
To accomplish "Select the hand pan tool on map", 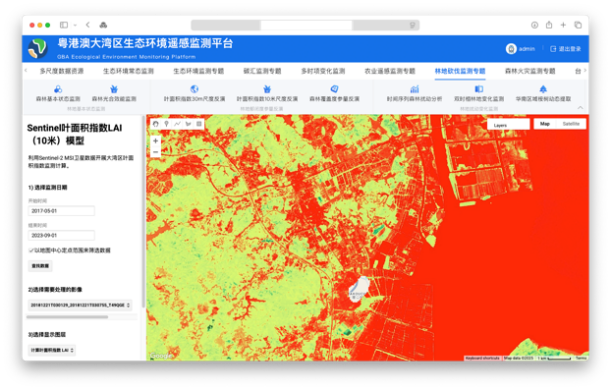I will click(155, 124).
